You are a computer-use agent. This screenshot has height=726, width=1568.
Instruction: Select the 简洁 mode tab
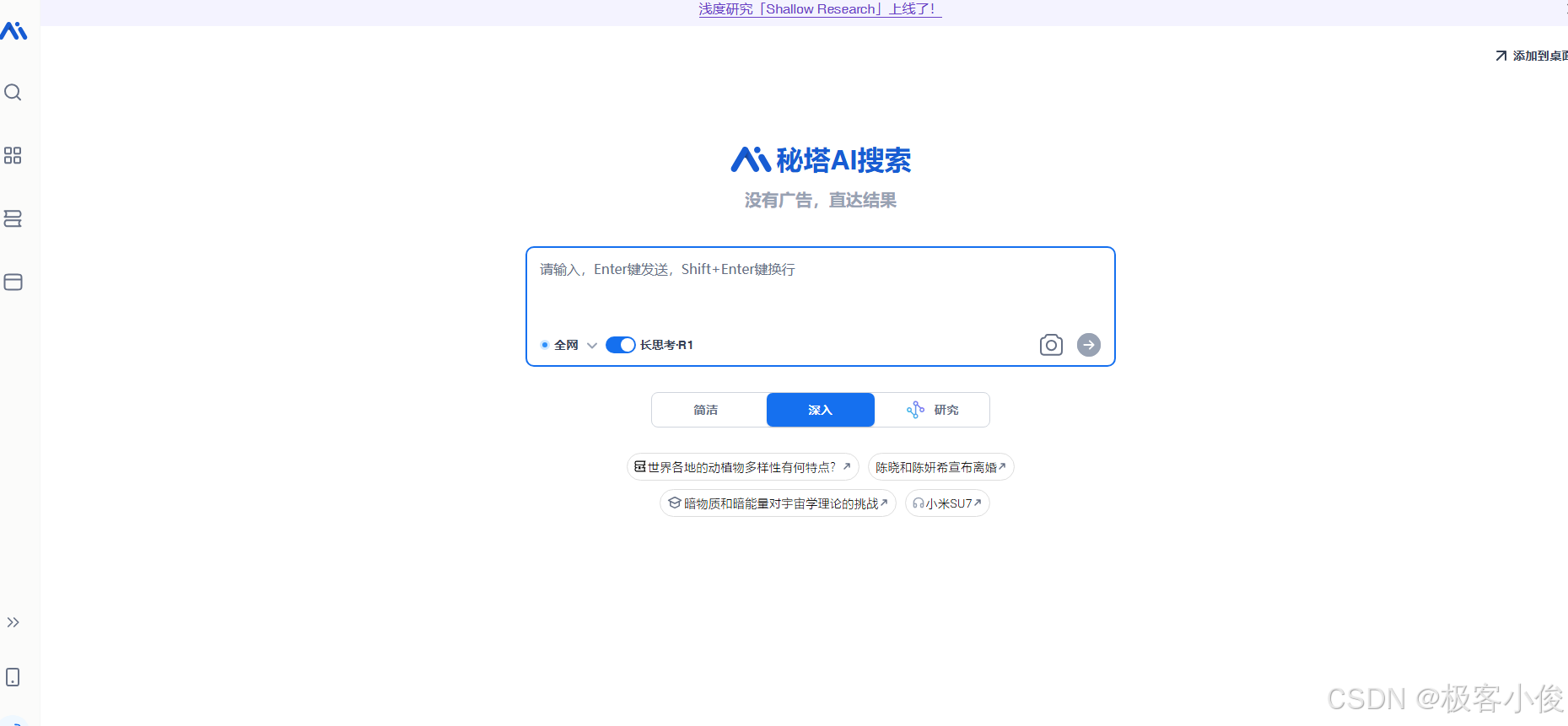pyautogui.click(x=706, y=410)
